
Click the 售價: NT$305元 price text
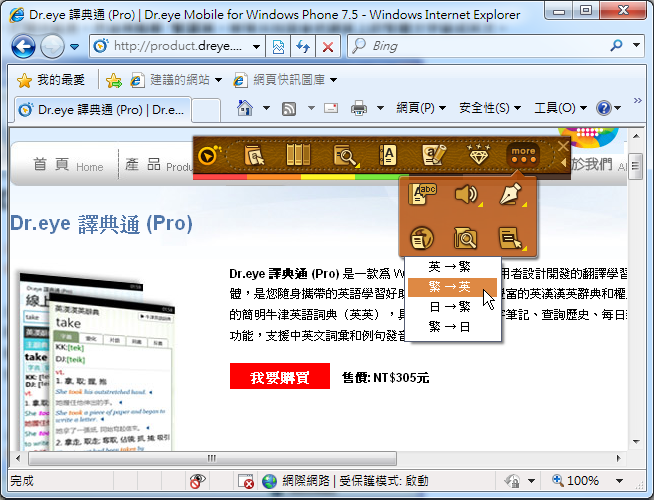(x=385, y=377)
